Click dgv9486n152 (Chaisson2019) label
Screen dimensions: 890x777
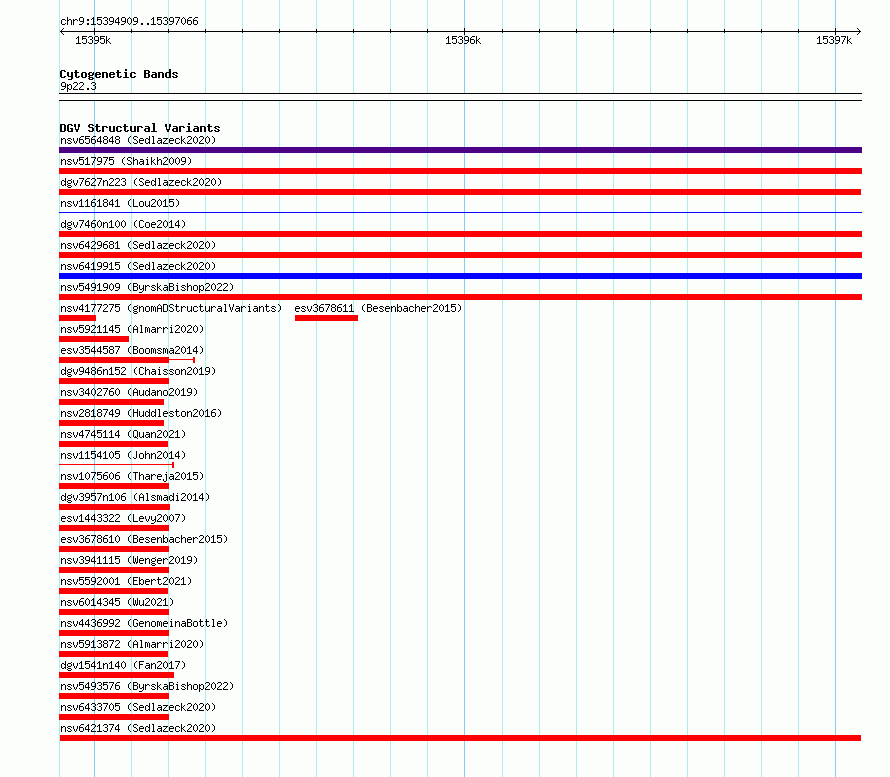point(138,371)
